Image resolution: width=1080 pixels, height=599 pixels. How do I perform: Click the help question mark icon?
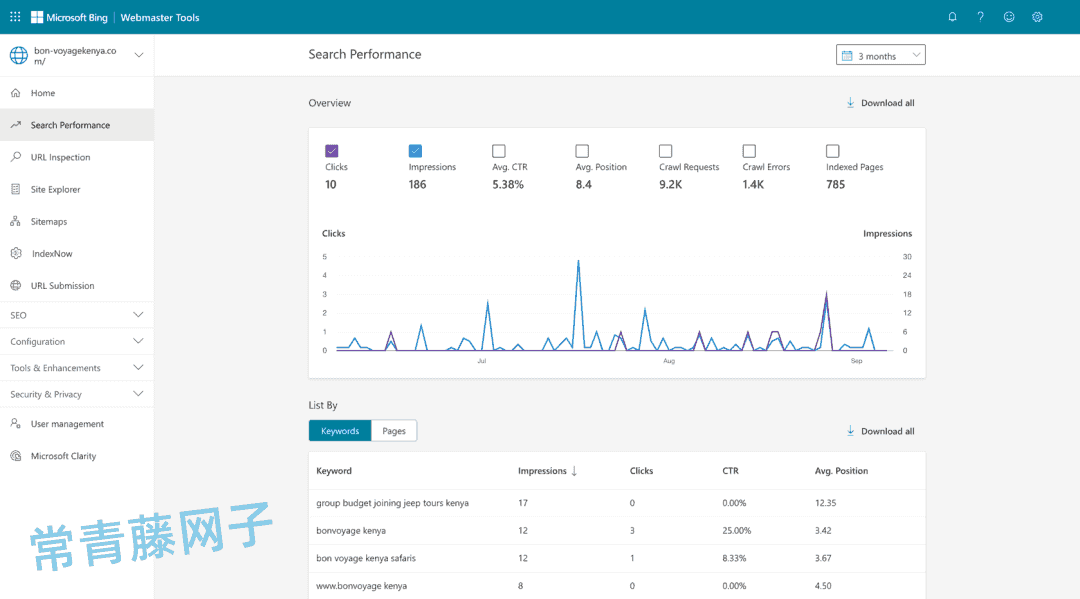(980, 17)
